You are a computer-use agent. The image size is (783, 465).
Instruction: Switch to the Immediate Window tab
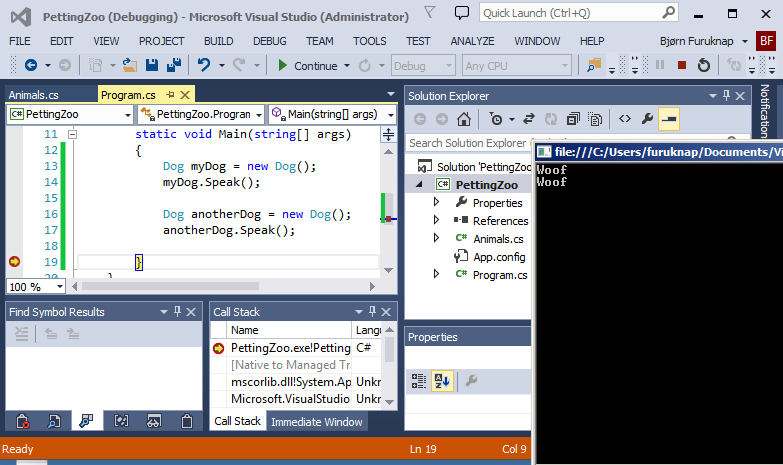point(317,422)
